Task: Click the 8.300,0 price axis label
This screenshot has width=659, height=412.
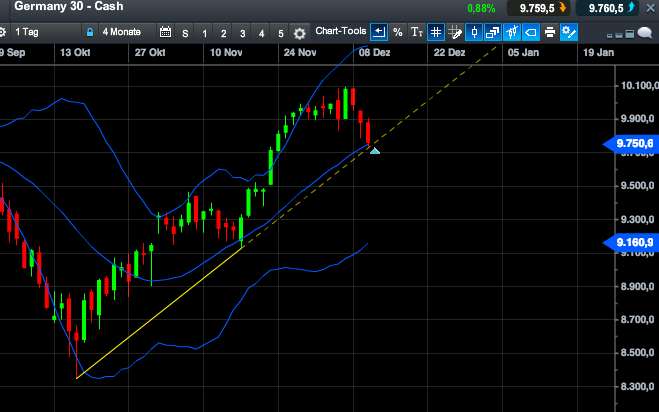Action: point(638,386)
